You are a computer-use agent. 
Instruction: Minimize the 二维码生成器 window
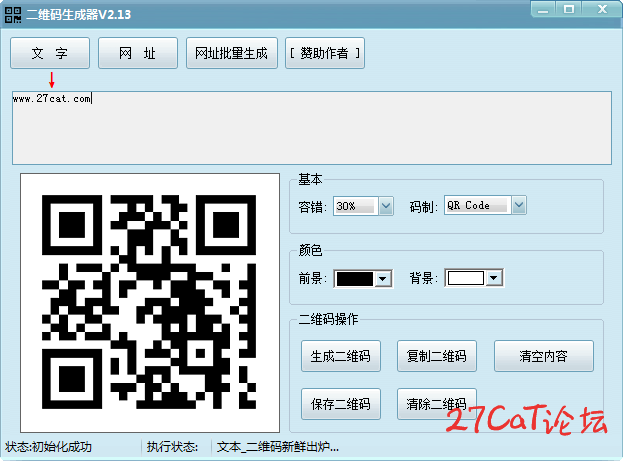(543, 10)
